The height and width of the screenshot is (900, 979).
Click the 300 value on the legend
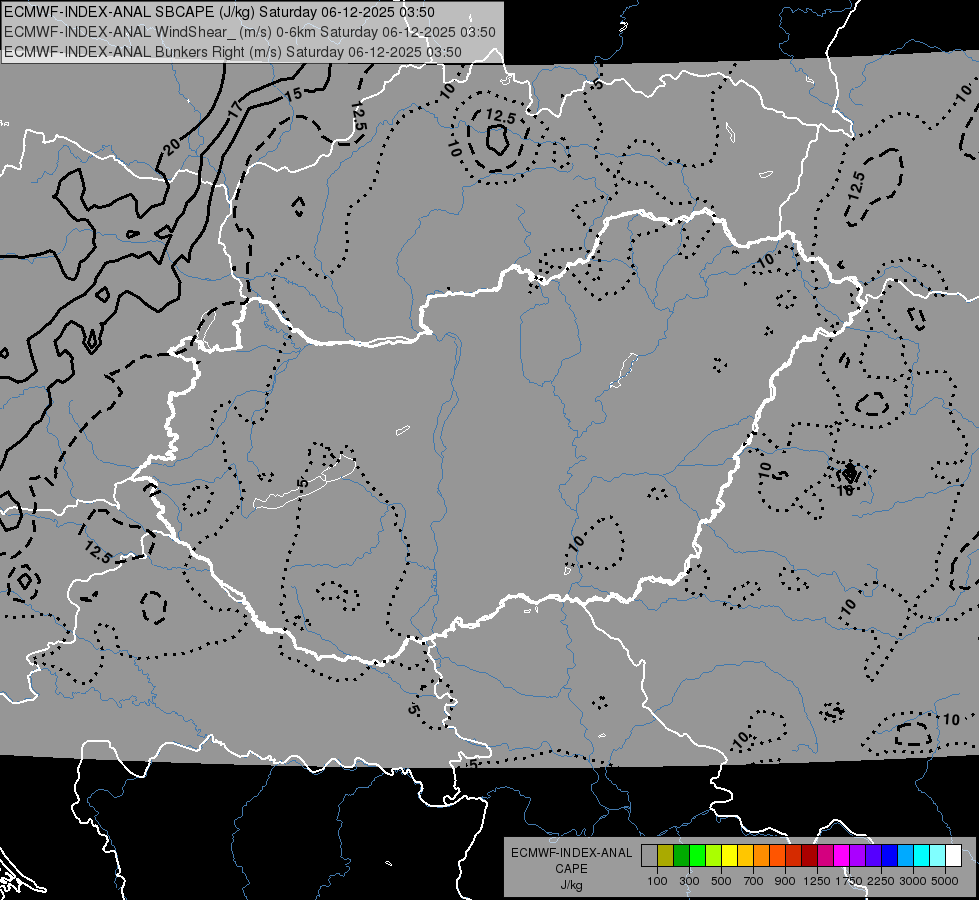click(x=689, y=881)
